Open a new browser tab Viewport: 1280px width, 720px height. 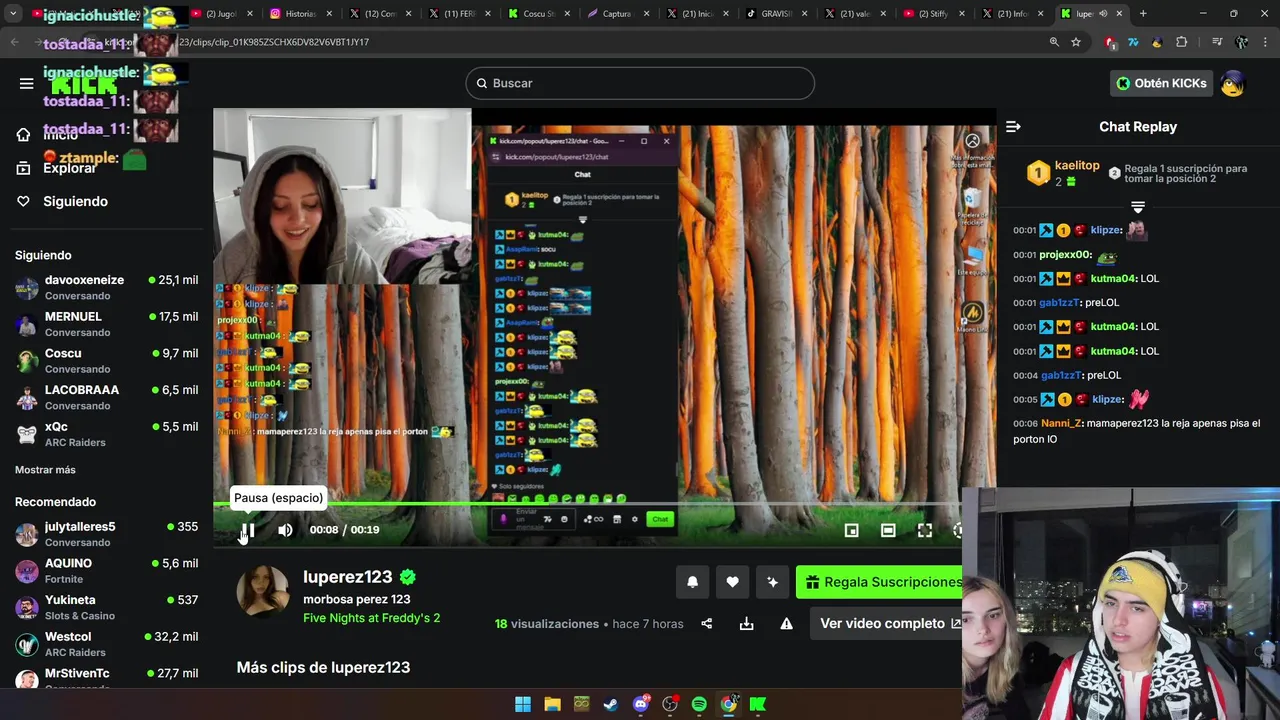click(x=1143, y=14)
